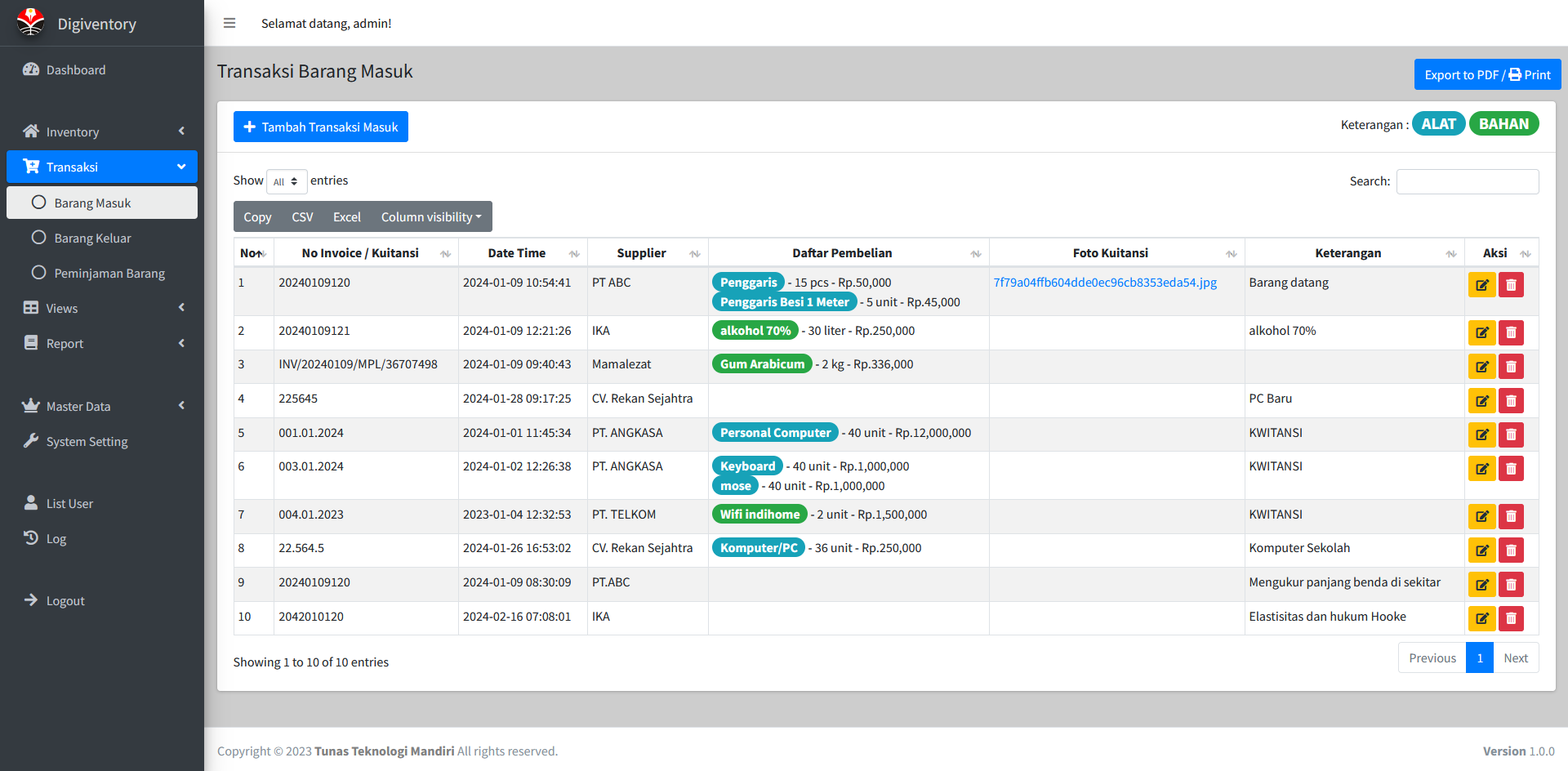
Task: Open the 7f79a04ffb604dde0ec96cb8353eda54.jpg receipt link
Action: [x=1105, y=283]
